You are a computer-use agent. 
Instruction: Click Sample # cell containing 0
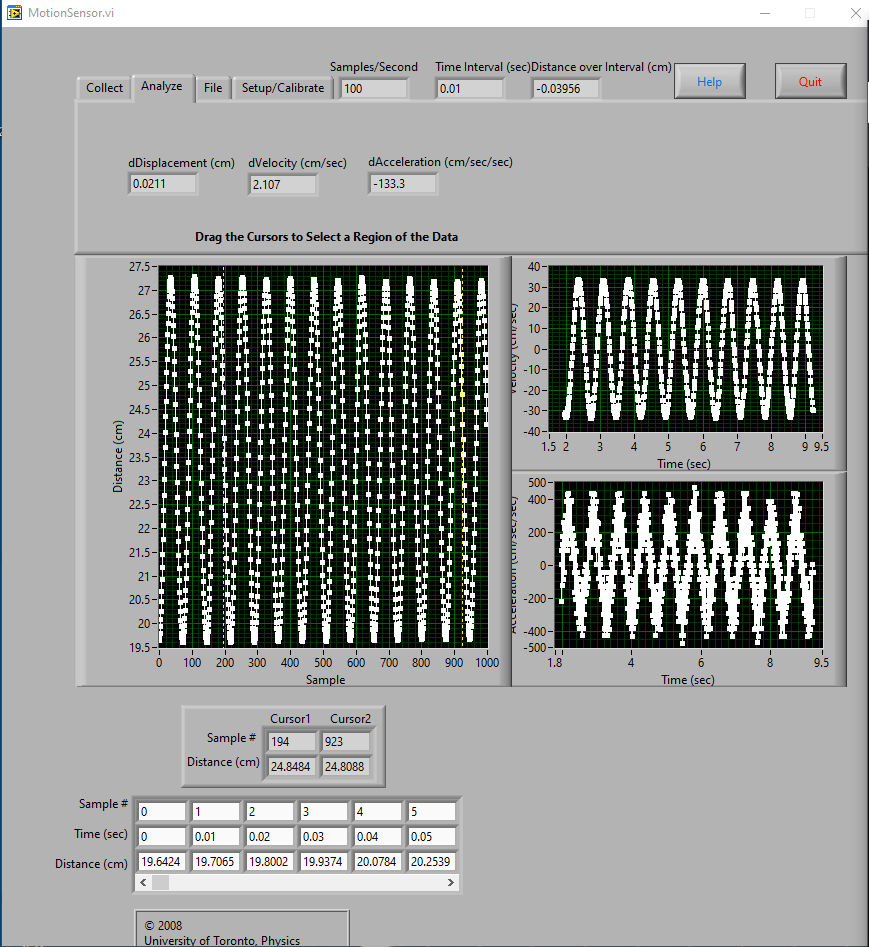(x=161, y=812)
